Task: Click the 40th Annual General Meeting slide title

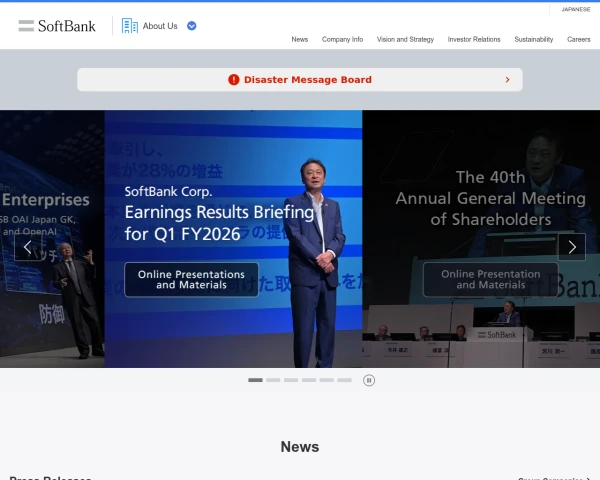Action: pos(491,198)
